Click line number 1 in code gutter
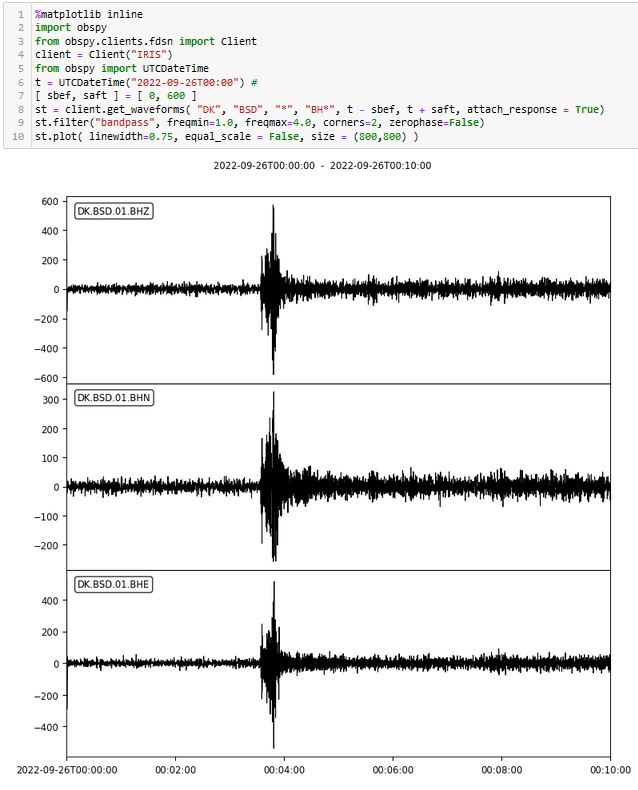 point(21,14)
